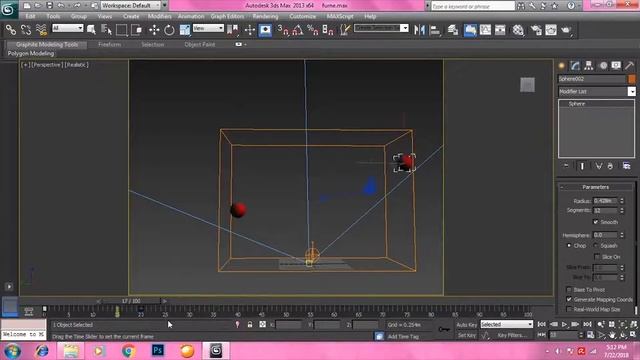Click the Mirror tool
The height and width of the screenshot is (360, 640).
[x=419, y=30]
